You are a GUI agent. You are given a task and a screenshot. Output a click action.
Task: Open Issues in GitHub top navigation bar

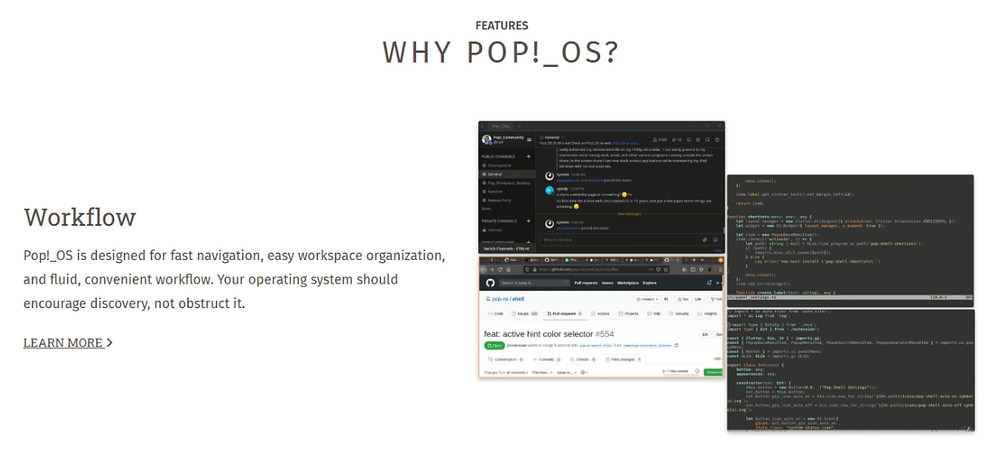[x=608, y=283]
